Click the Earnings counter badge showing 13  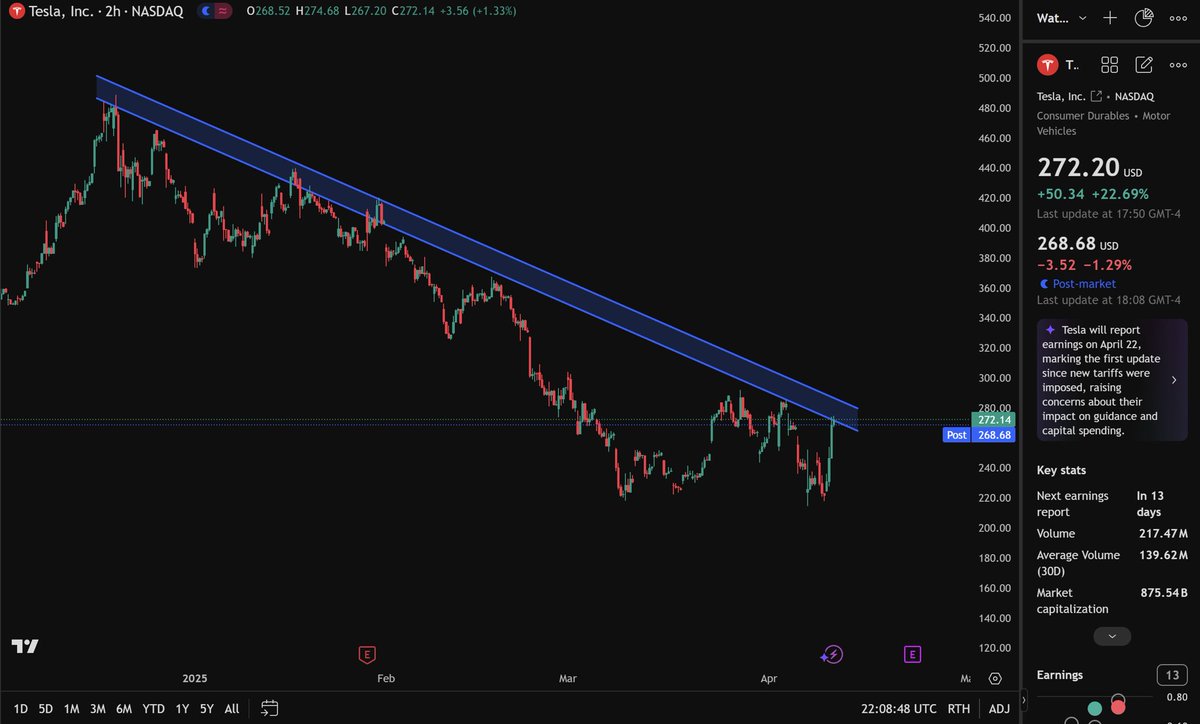coord(1171,675)
